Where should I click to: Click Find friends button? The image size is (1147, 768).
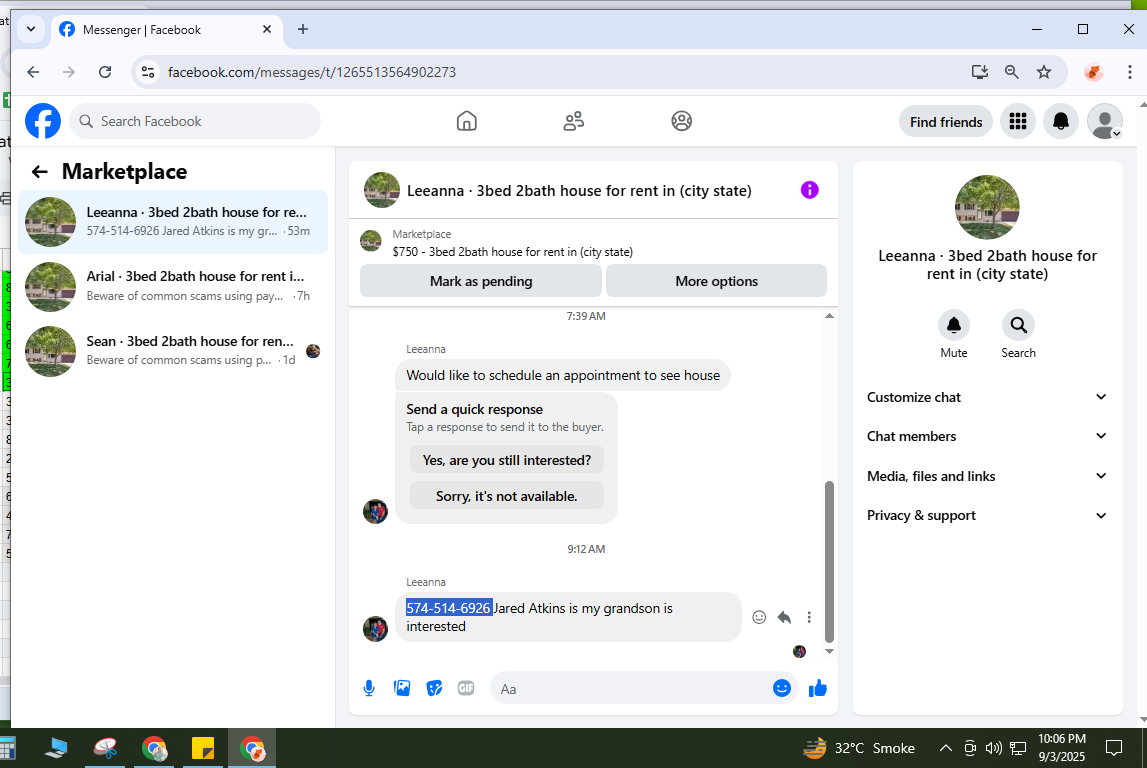(945, 121)
